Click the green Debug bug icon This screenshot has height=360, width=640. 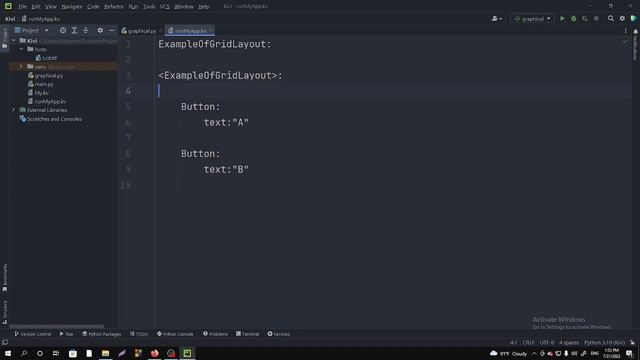click(x=573, y=19)
